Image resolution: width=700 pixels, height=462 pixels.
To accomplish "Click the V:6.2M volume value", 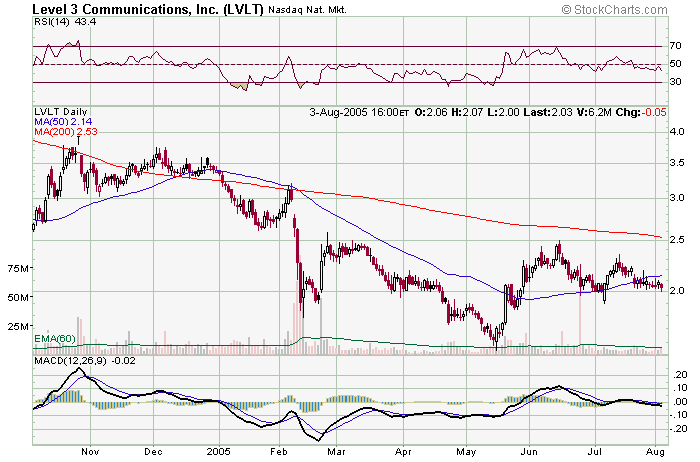I will click(594, 112).
